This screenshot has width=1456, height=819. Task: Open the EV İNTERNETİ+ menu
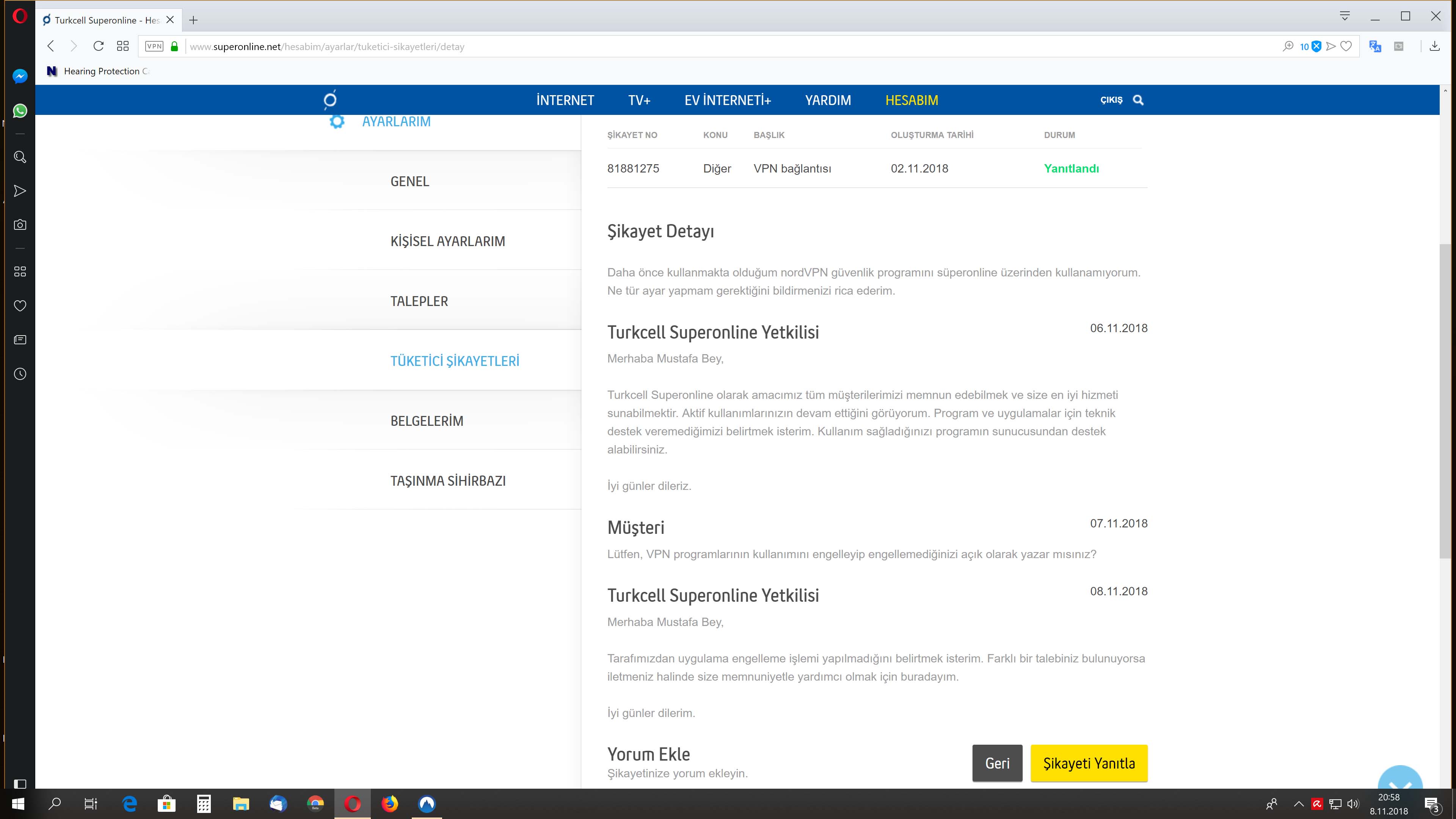pyautogui.click(x=728, y=100)
